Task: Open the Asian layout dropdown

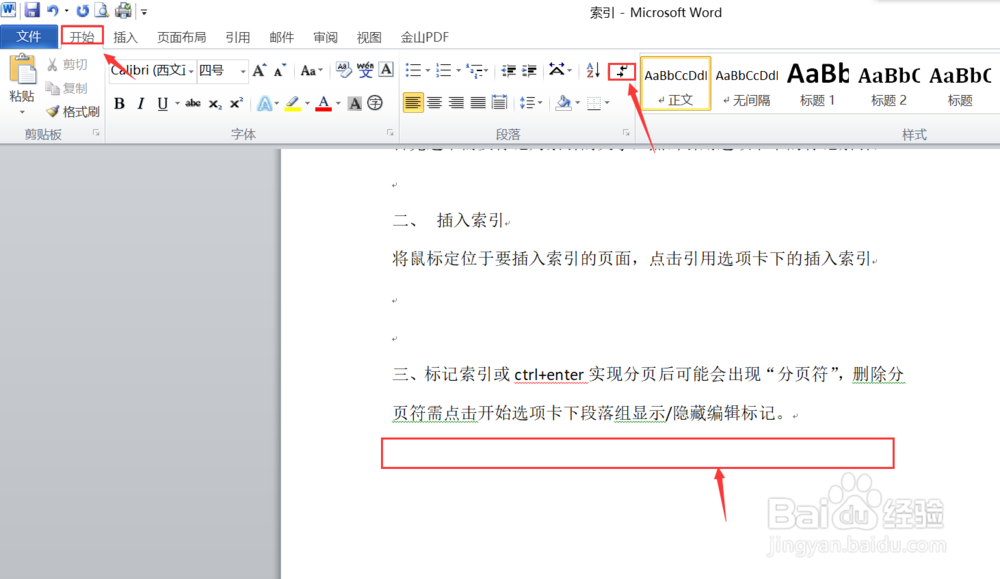Action: [x=561, y=70]
